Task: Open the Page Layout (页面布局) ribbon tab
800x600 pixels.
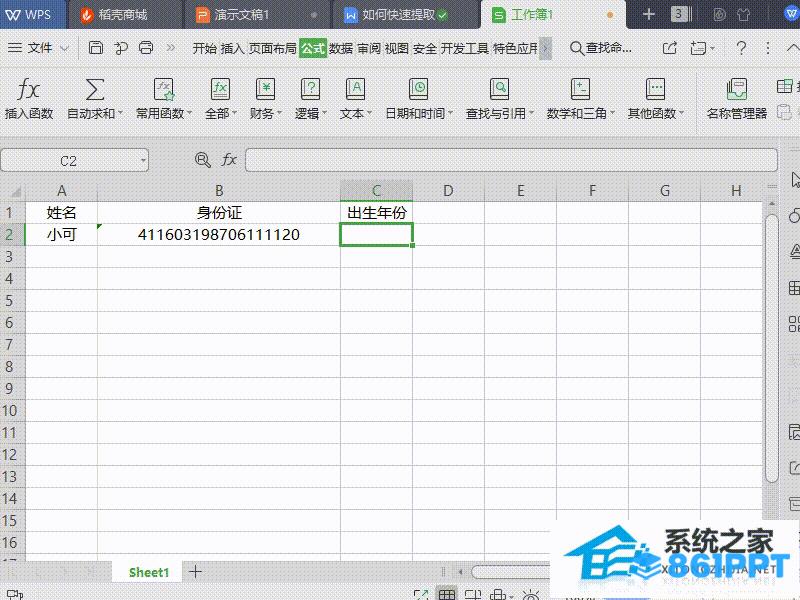Action: 272,48
